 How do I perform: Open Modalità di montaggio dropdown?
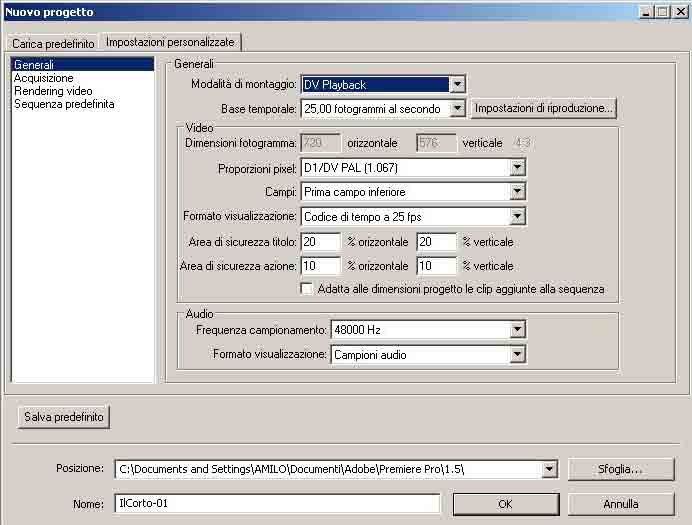pyautogui.click(x=383, y=84)
